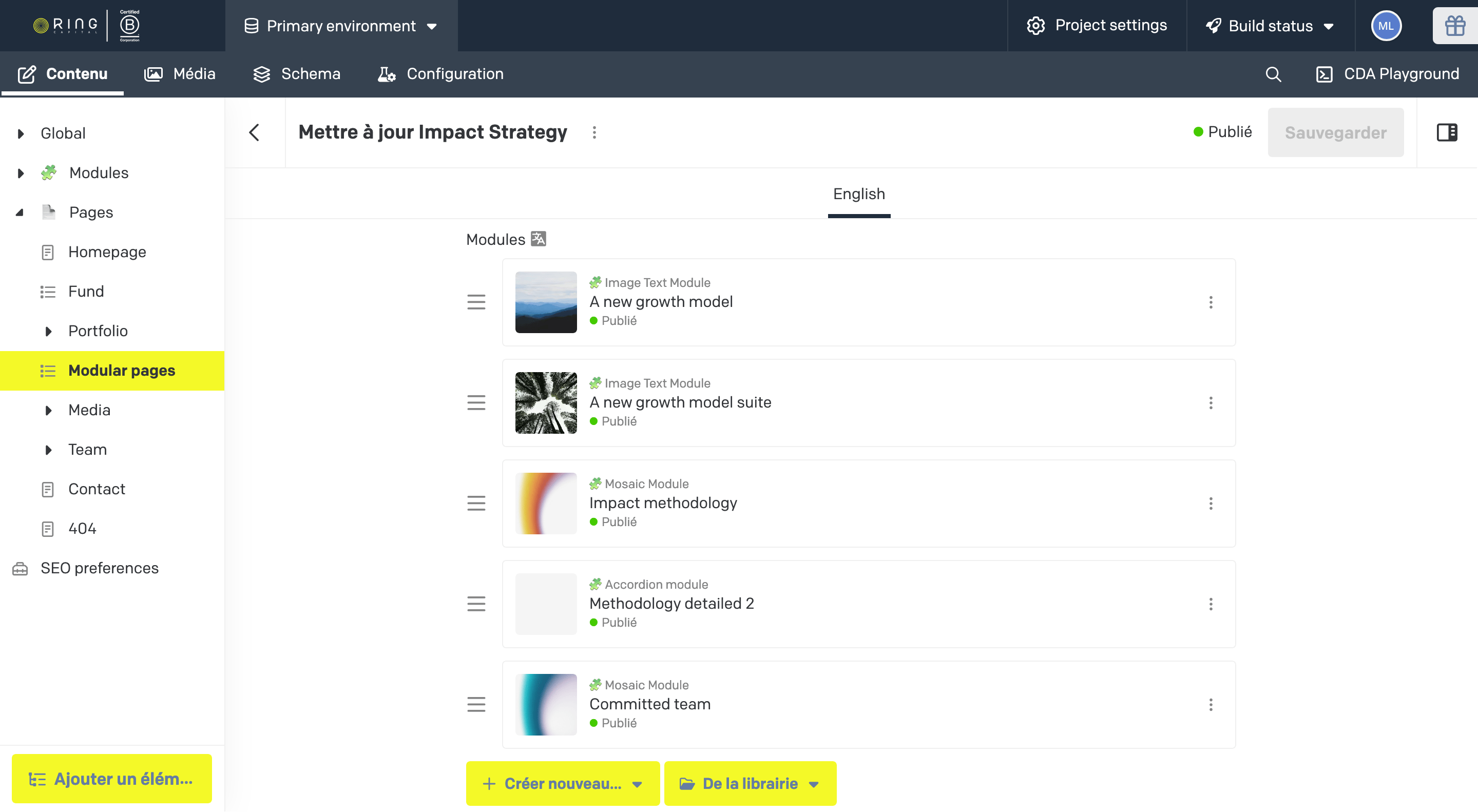Image resolution: width=1478 pixels, height=812 pixels.
Task: Toggle the review changes pane icon
Action: pyautogui.click(x=1448, y=132)
